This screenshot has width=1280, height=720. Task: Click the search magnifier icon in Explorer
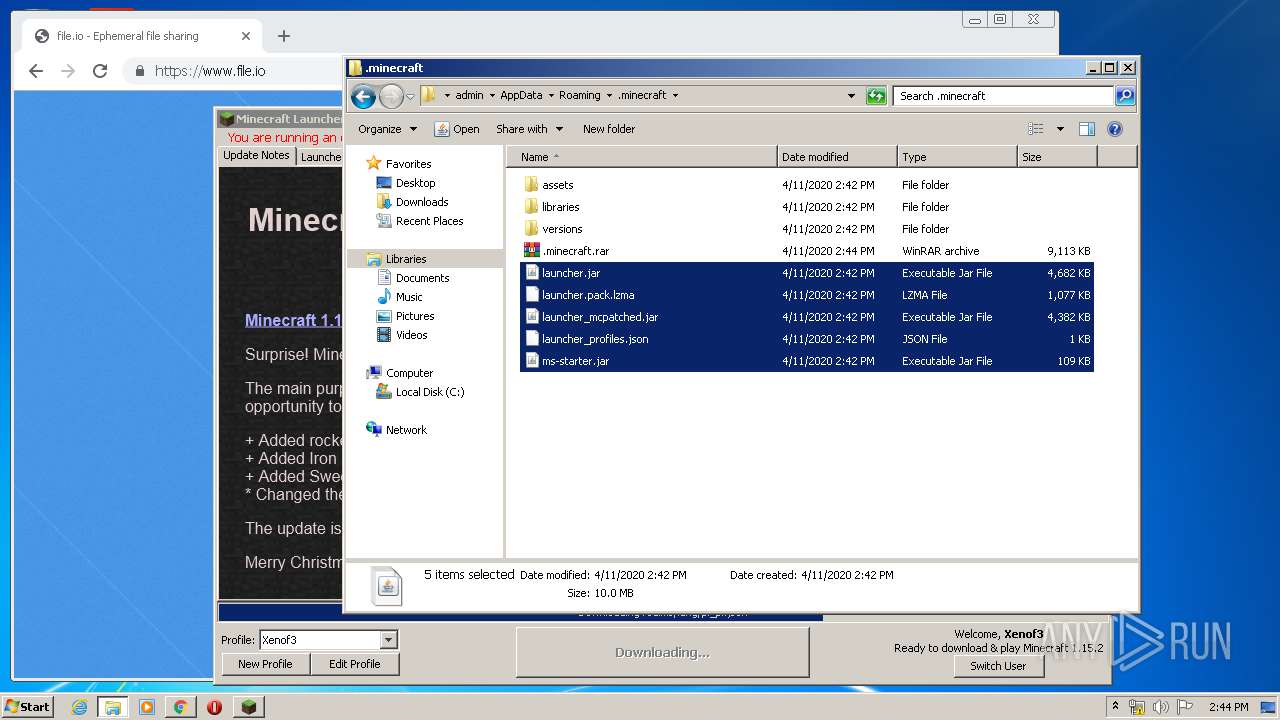click(1125, 96)
